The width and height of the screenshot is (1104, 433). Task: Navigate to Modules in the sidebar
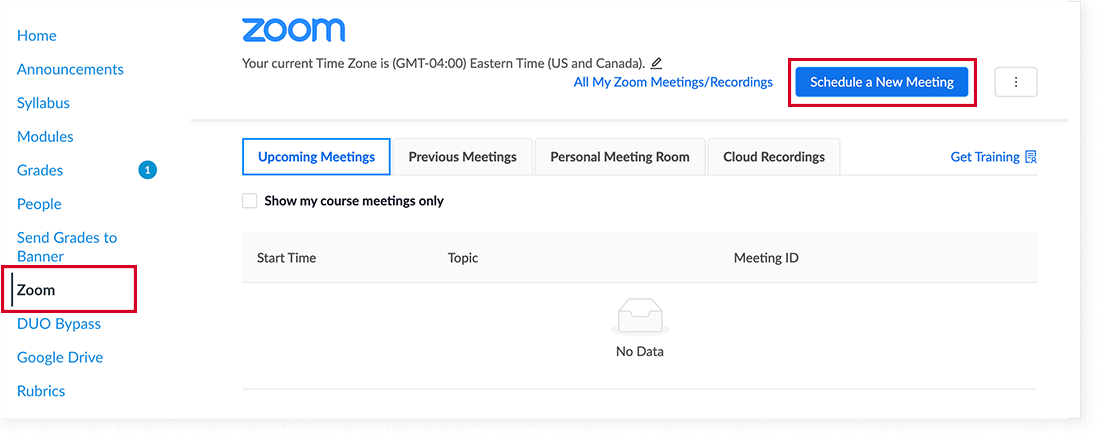pyautogui.click(x=45, y=137)
